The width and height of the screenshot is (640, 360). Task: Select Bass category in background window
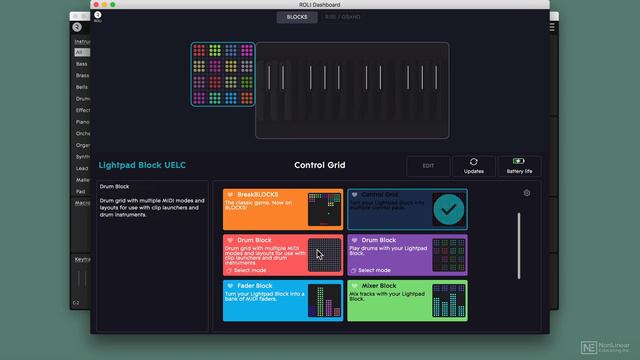[82, 64]
